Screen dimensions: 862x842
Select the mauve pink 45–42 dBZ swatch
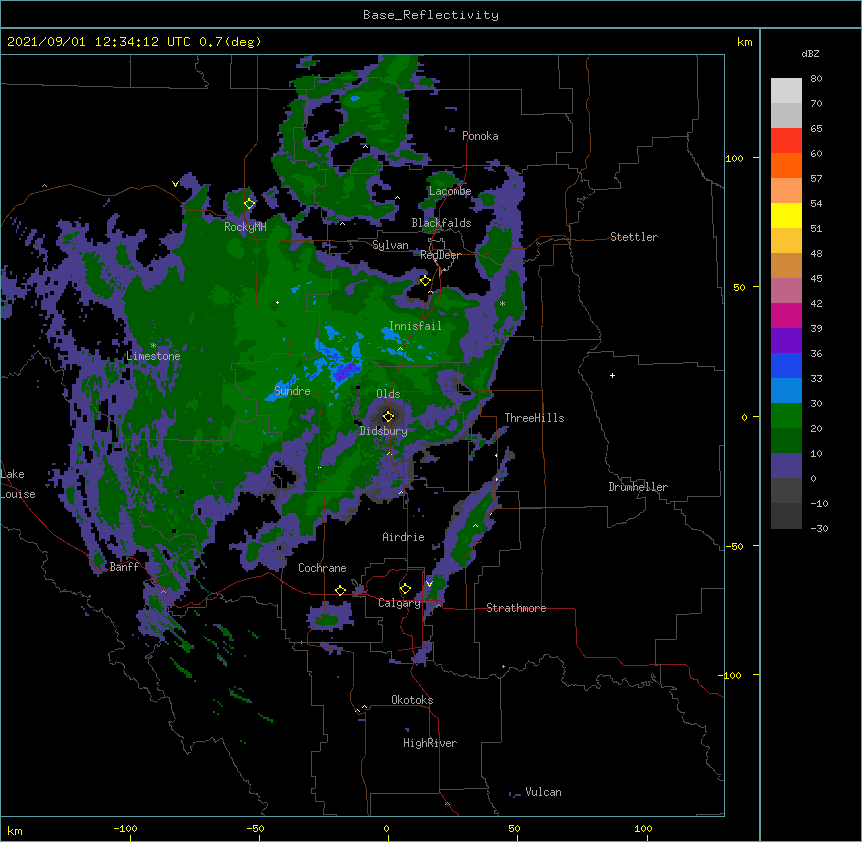786,291
